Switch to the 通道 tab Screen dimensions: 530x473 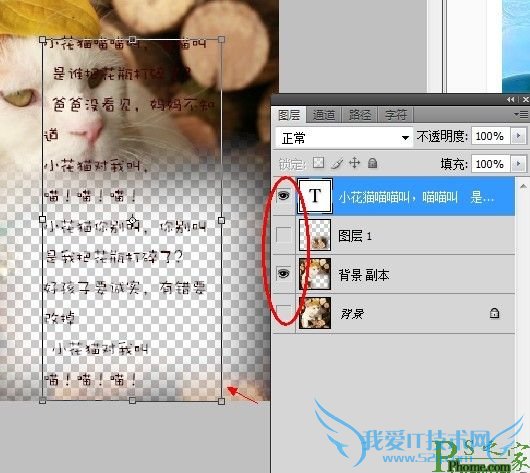[x=324, y=115]
